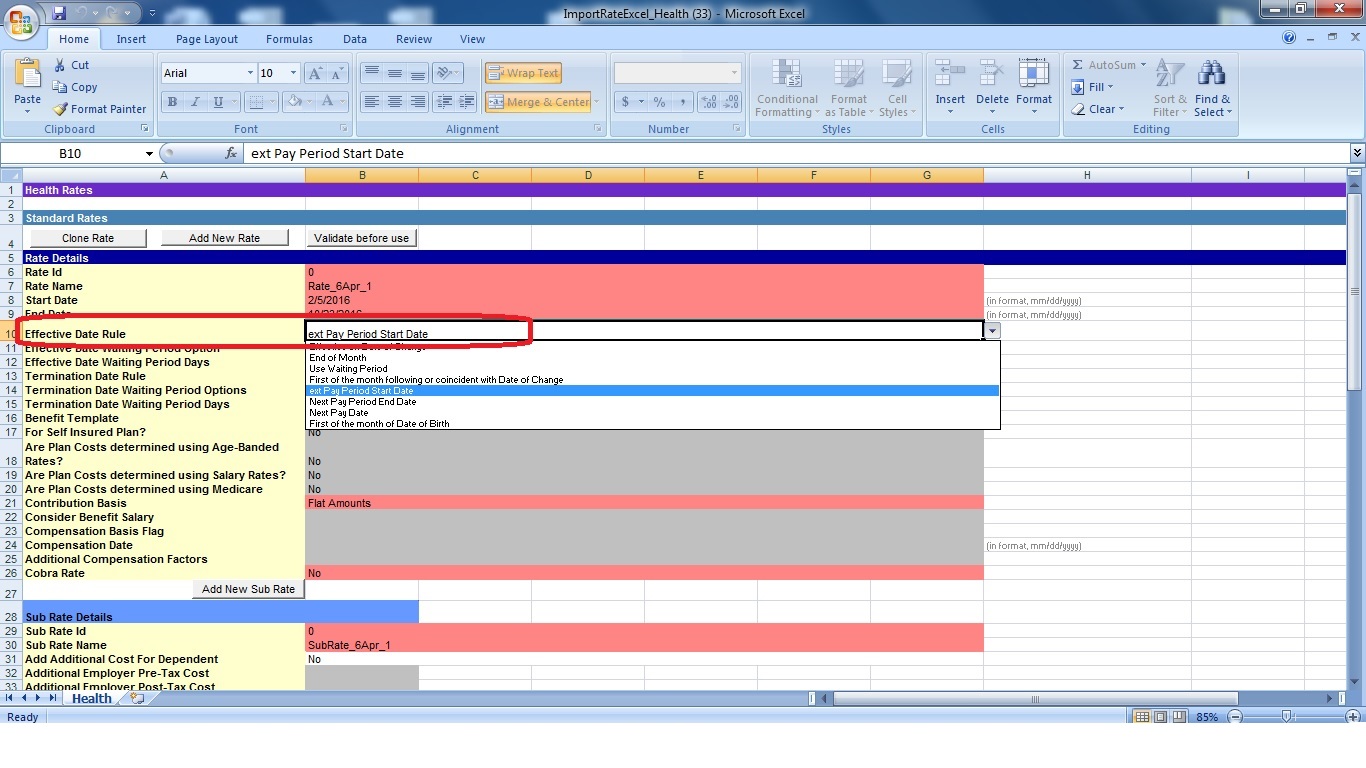Open the text orientation options

click(x=448, y=73)
